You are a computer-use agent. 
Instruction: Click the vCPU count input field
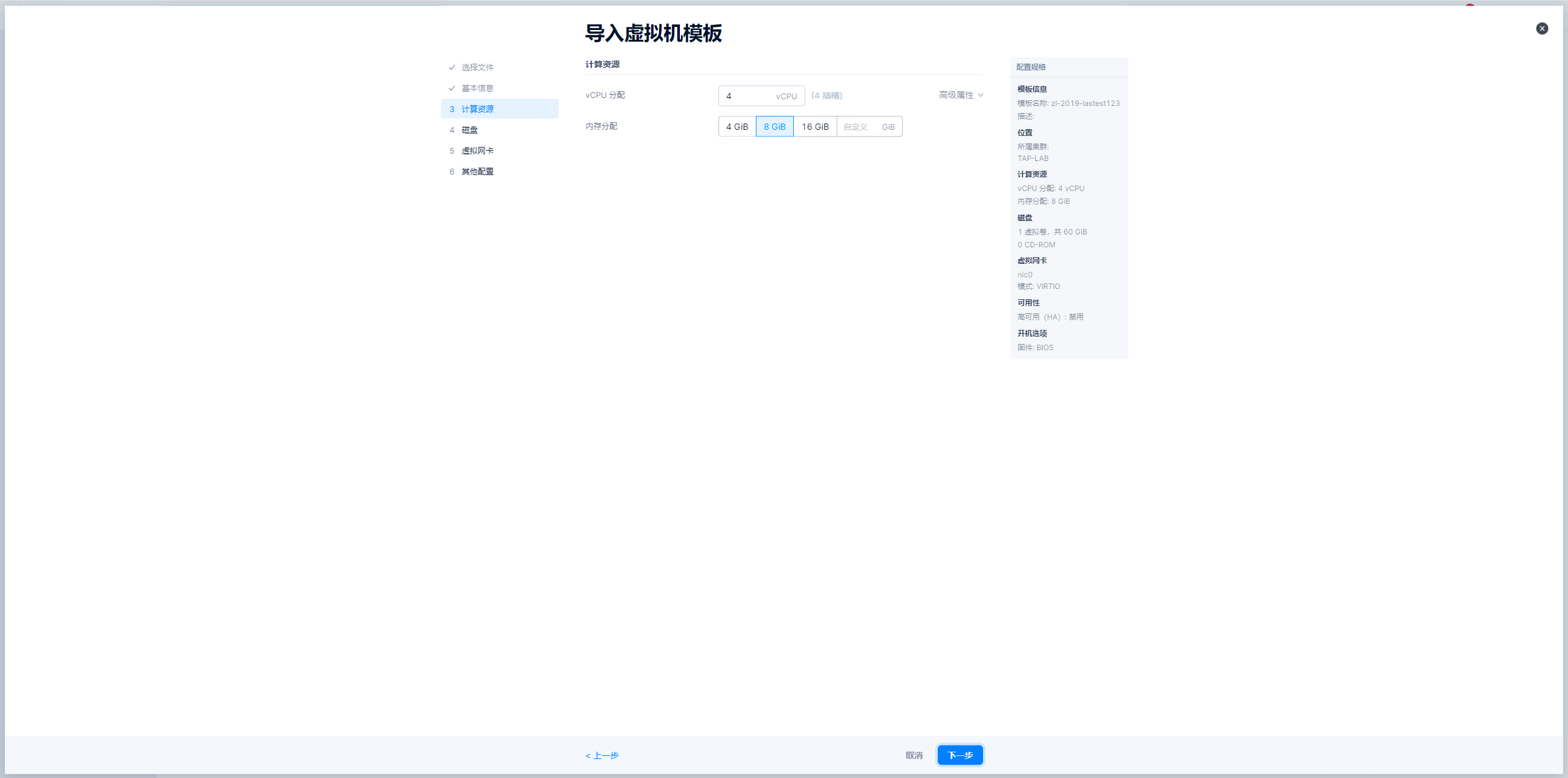pyautogui.click(x=761, y=96)
